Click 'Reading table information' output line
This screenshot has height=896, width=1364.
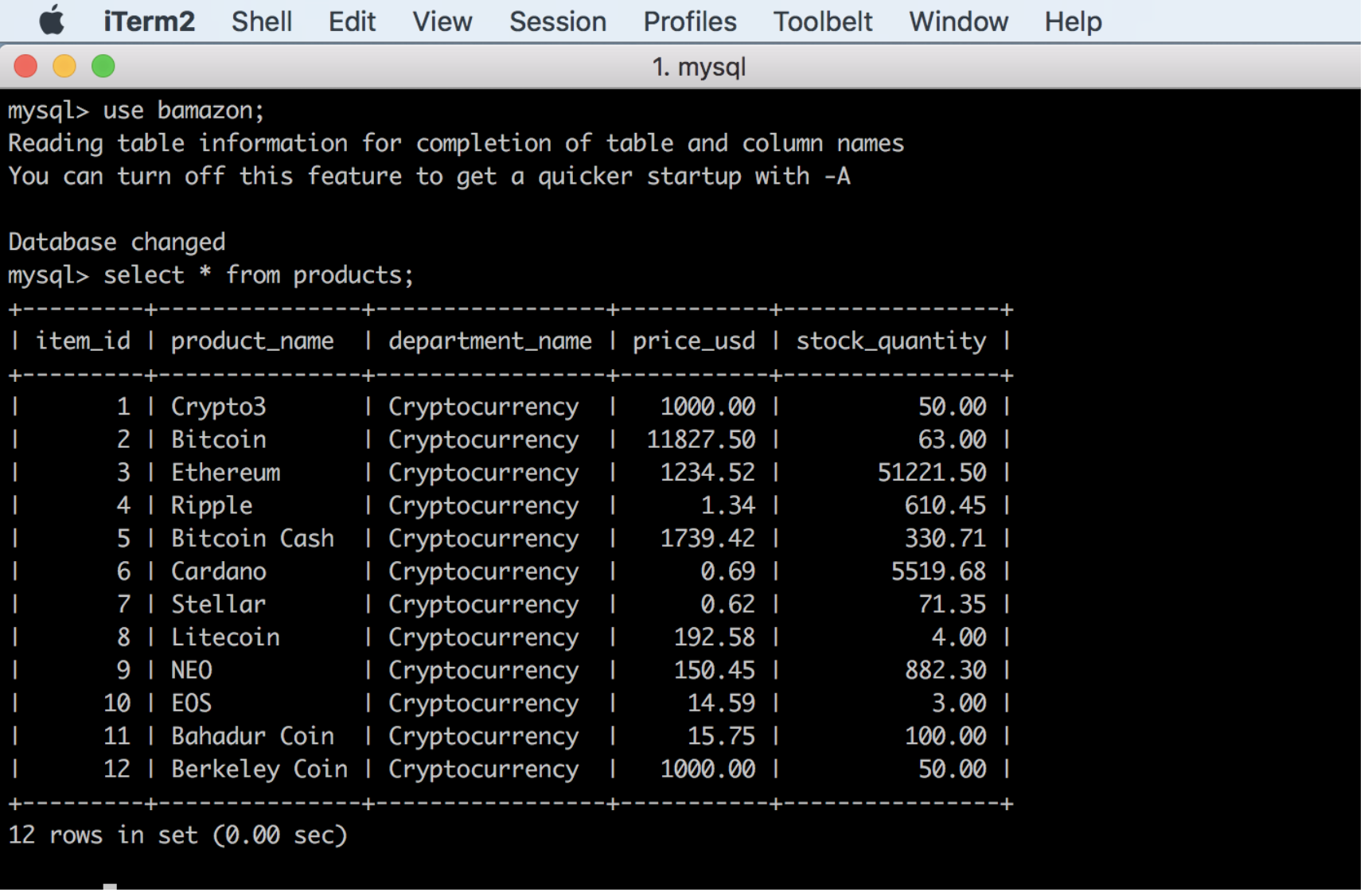click(456, 143)
